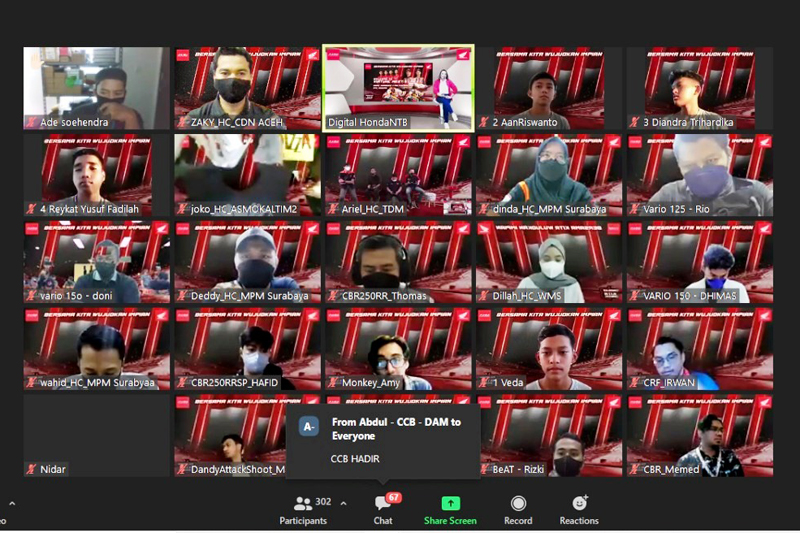This screenshot has width=800, height=533.
Task: Expand the caret next to Participants count
Action: pyautogui.click(x=343, y=503)
